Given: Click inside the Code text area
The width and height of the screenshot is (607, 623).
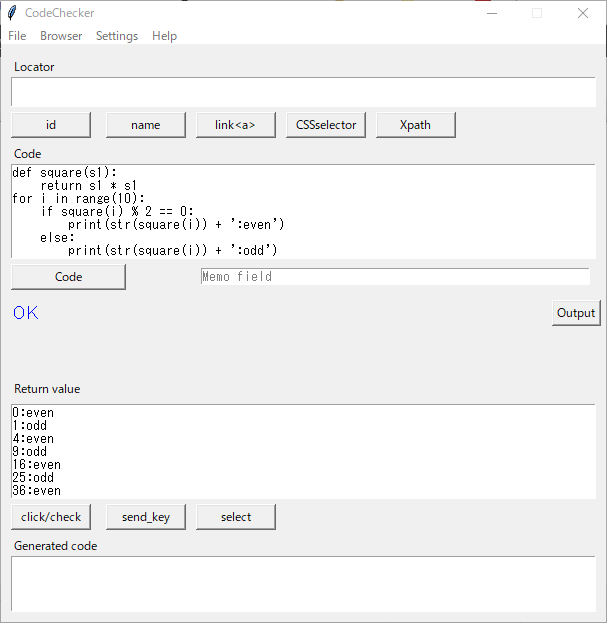Looking at the screenshot, I should tap(304, 211).
